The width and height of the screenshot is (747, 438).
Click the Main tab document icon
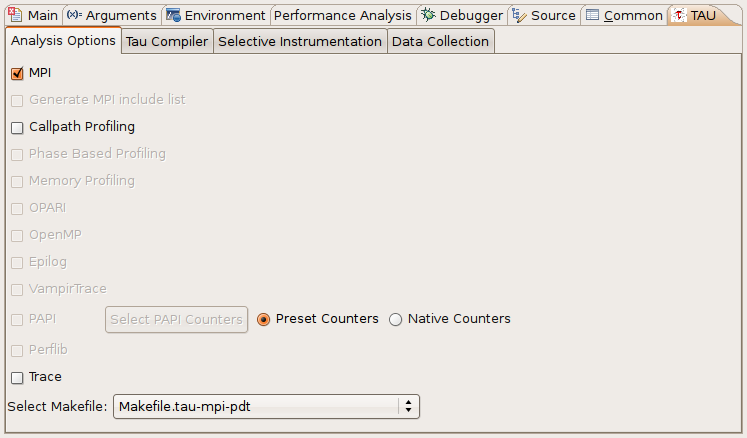click(x=15, y=15)
